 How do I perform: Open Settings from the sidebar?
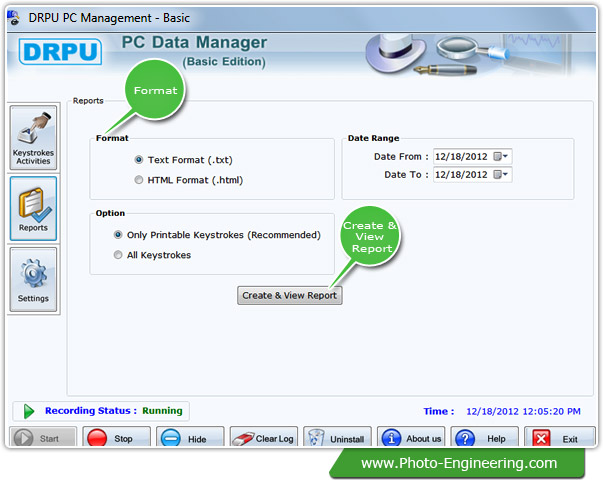[x=33, y=279]
